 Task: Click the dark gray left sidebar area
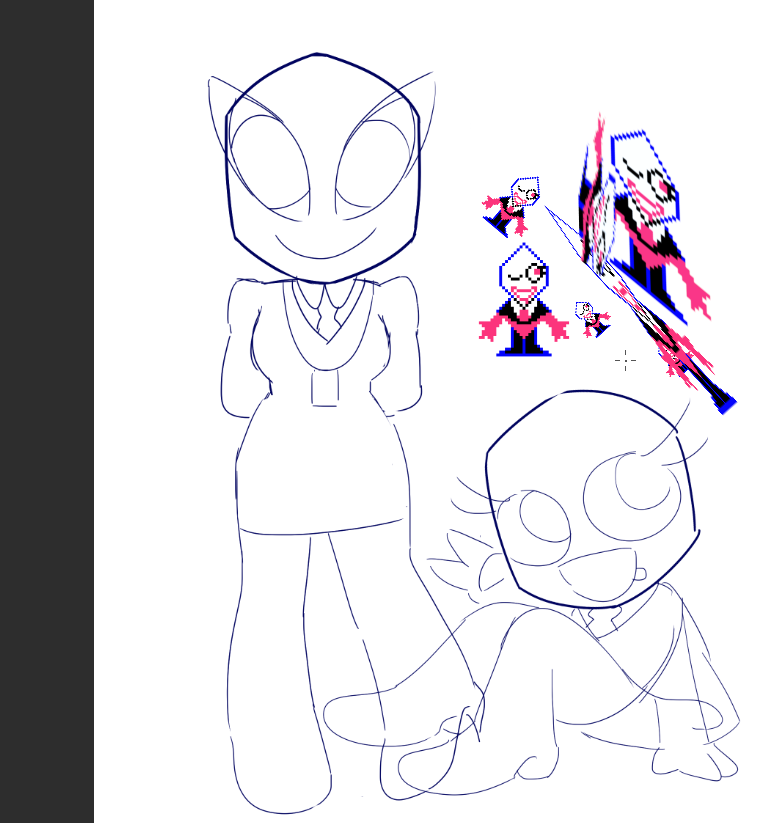point(47,412)
